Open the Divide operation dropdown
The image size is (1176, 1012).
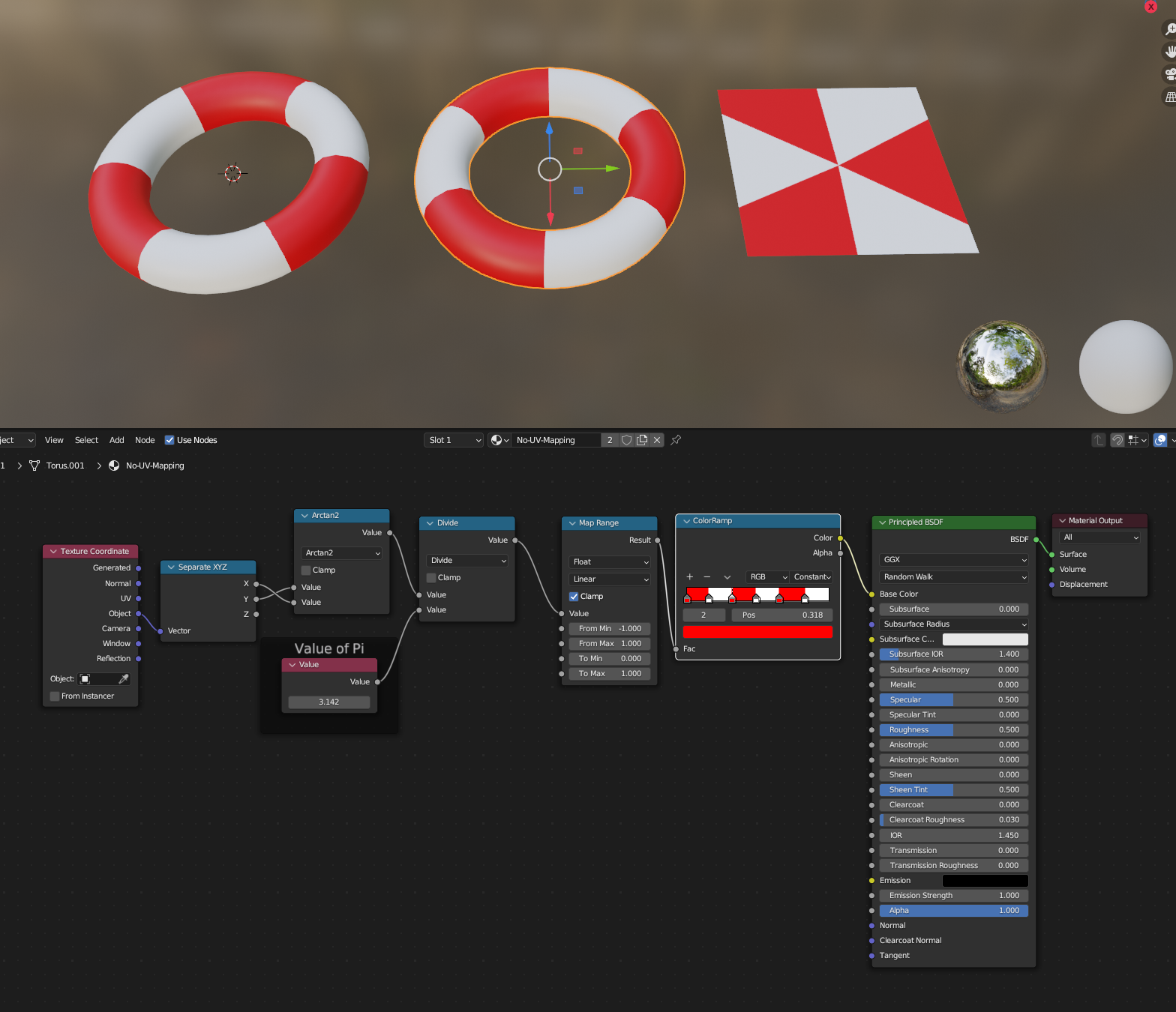point(467,561)
